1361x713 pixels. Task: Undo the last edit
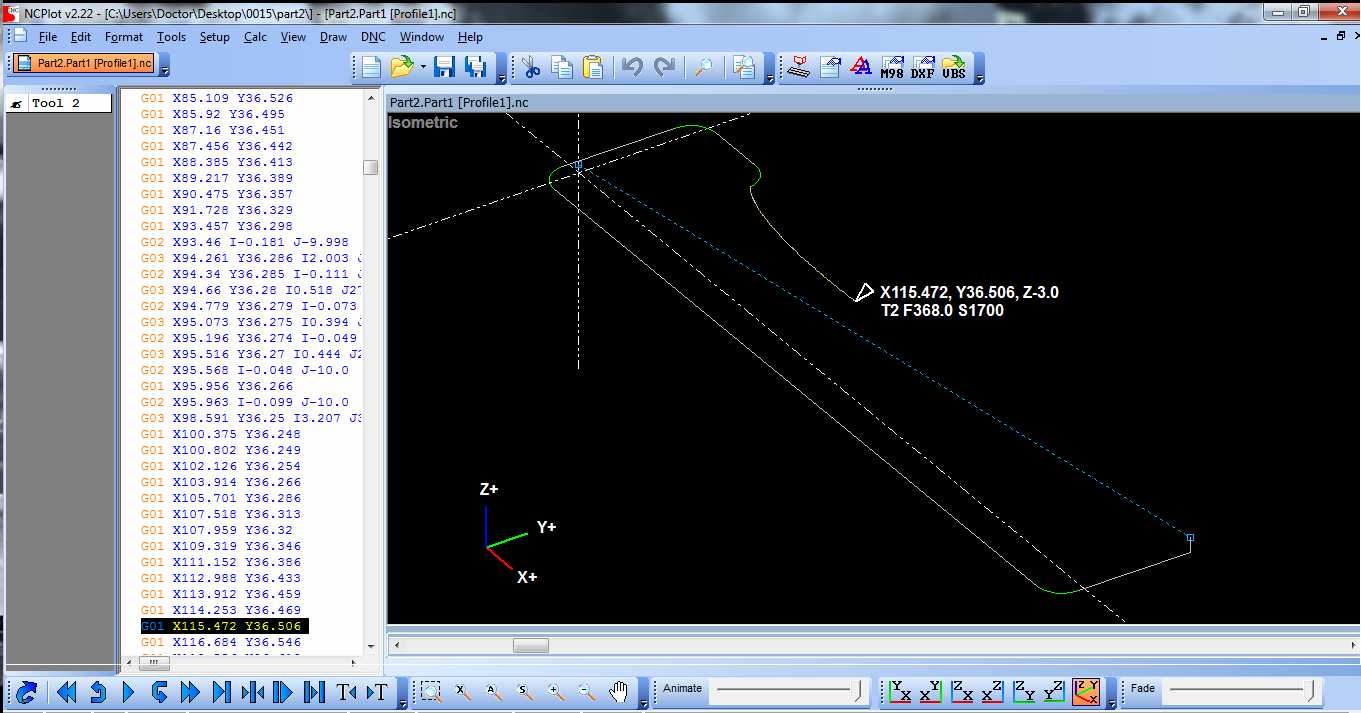click(631, 67)
